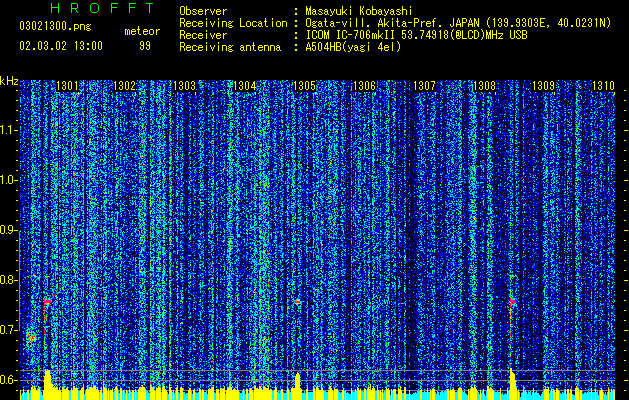
Task: Select the file name 03021300.png
Action: coord(55,27)
